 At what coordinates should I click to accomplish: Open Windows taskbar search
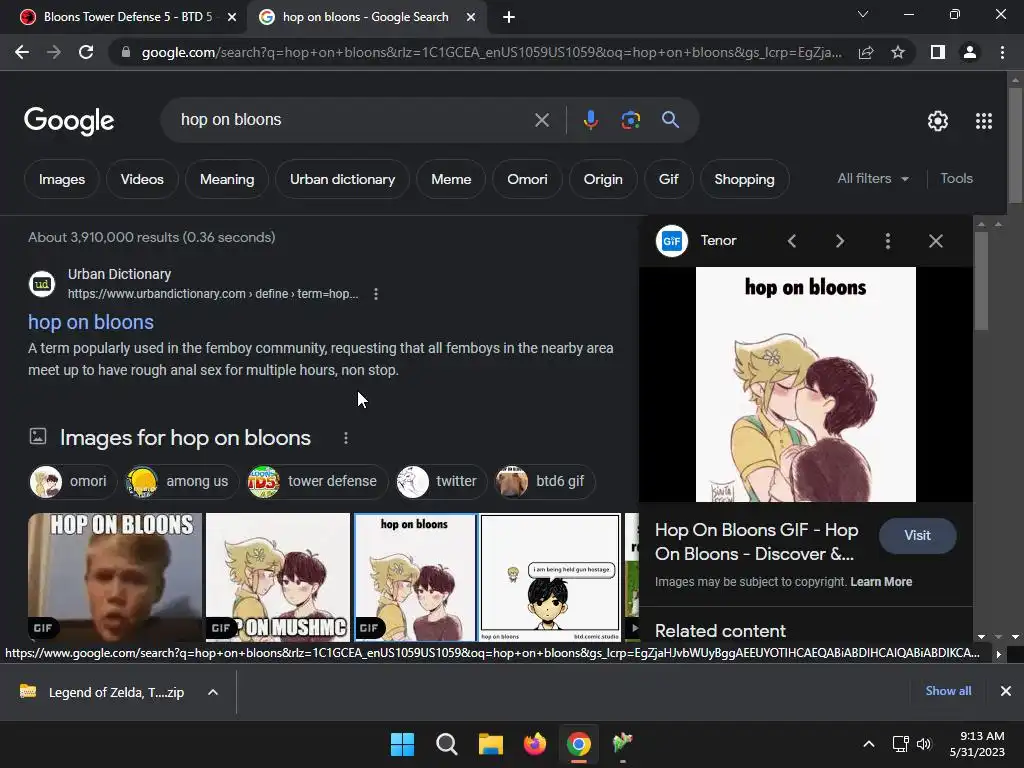(x=447, y=744)
